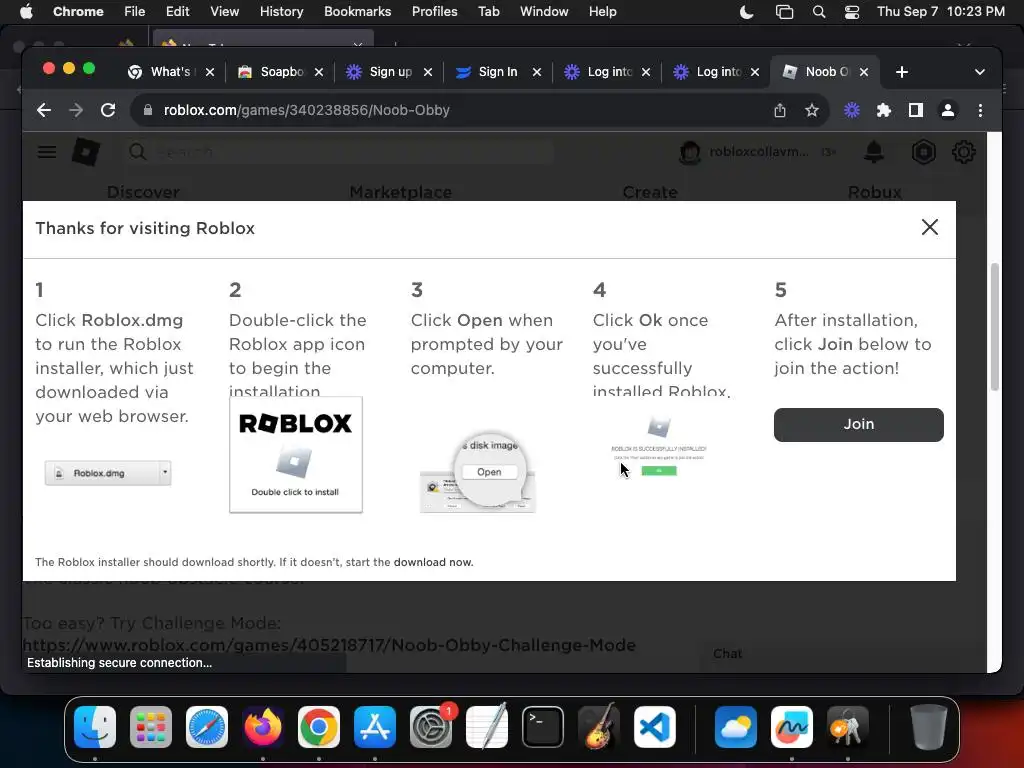Open the Profiles menu

click(x=434, y=11)
